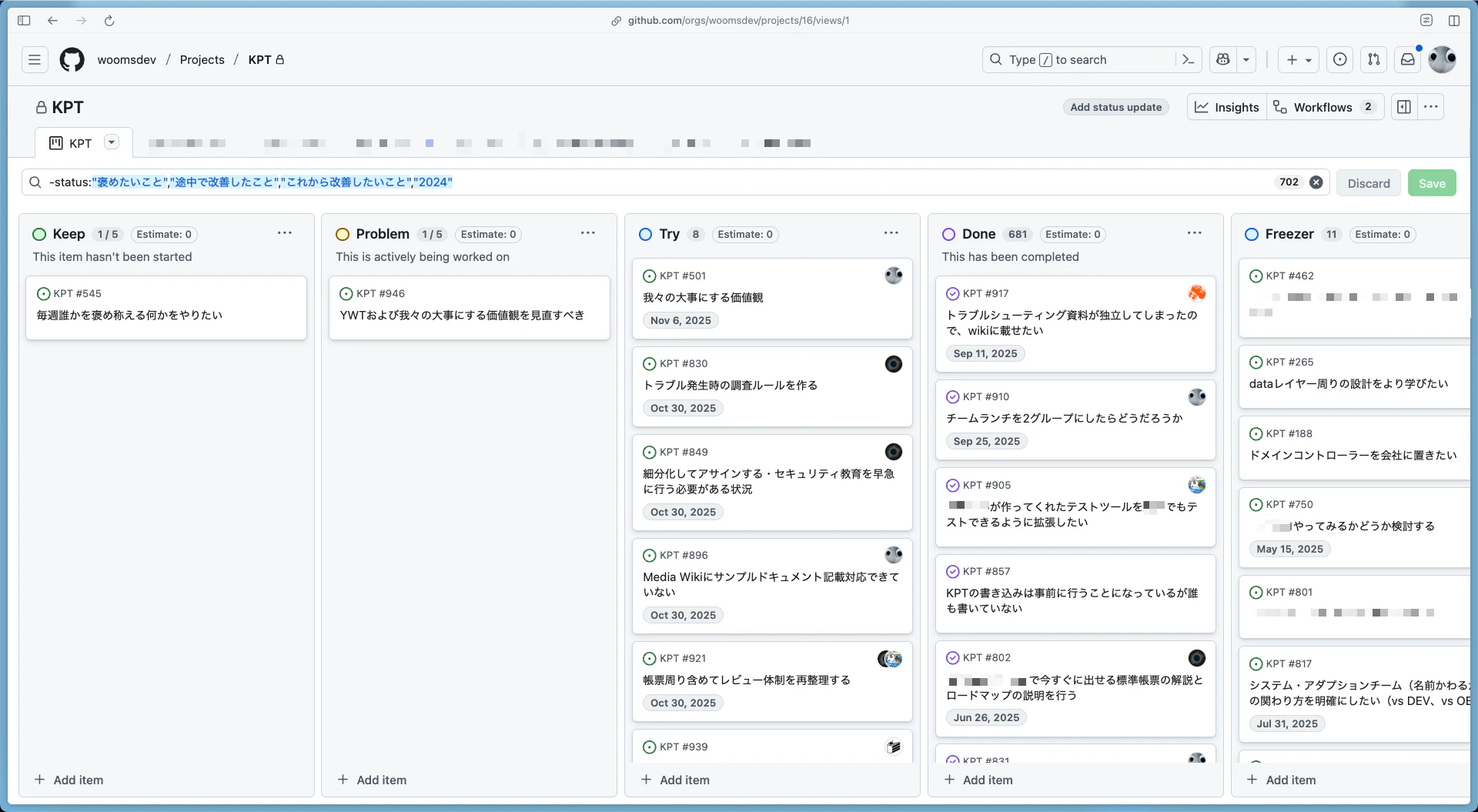Go back in browser history
The height and width of the screenshot is (812, 1478).
coord(52,21)
